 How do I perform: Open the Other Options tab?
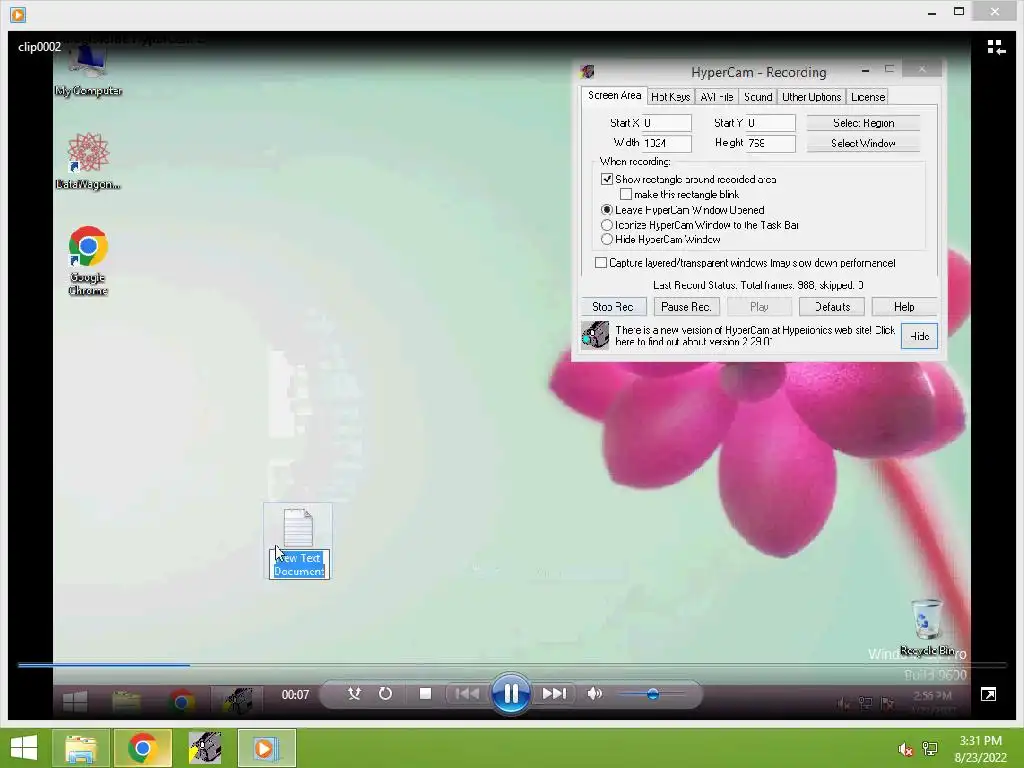click(x=811, y=97)
